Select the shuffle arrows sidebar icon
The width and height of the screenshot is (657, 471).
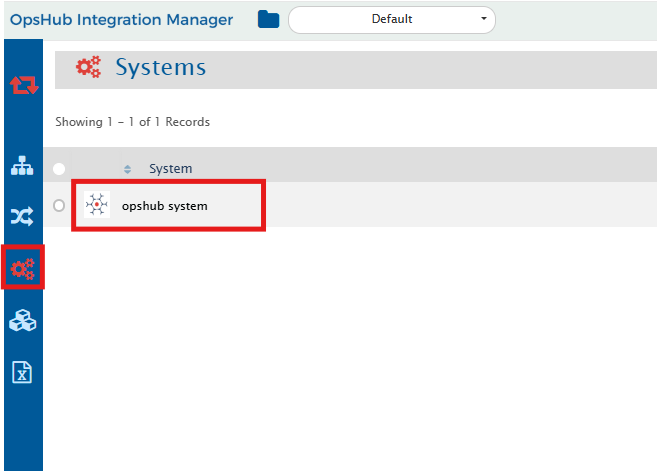22,216
